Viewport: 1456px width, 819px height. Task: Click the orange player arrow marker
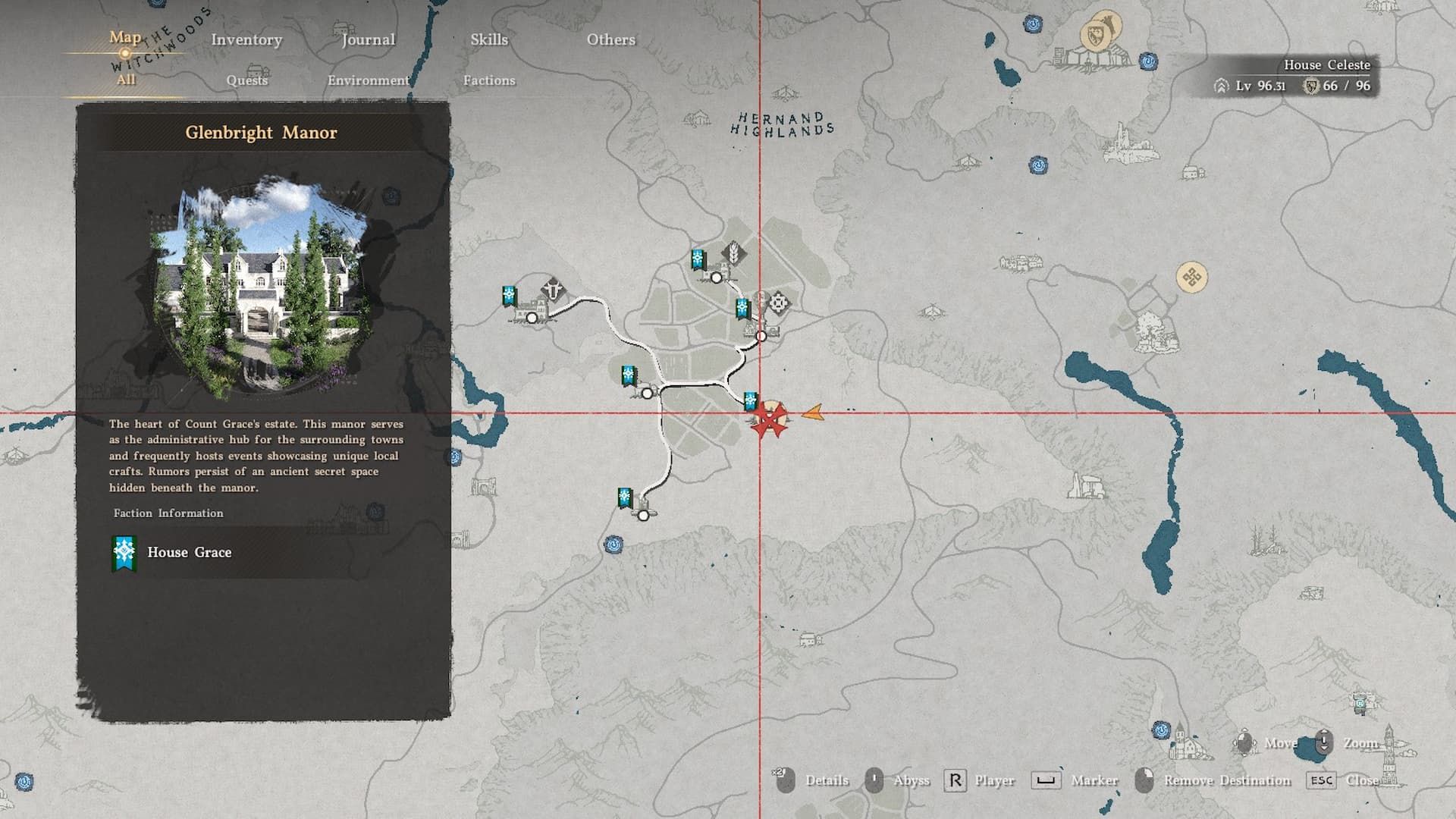coord(813,413)
